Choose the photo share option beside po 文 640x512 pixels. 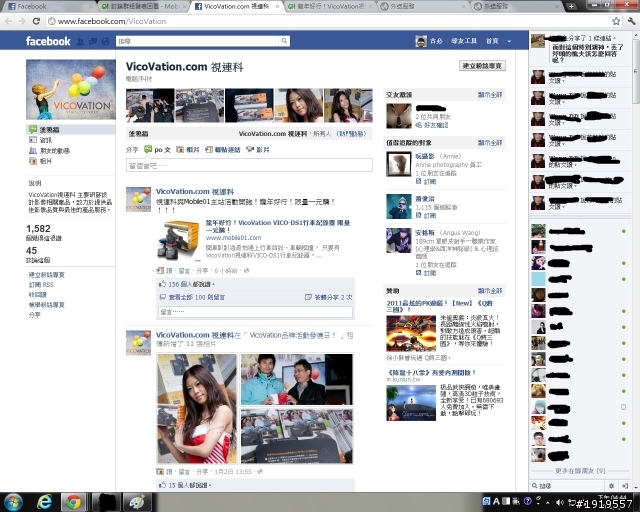(x=188, y=150)
